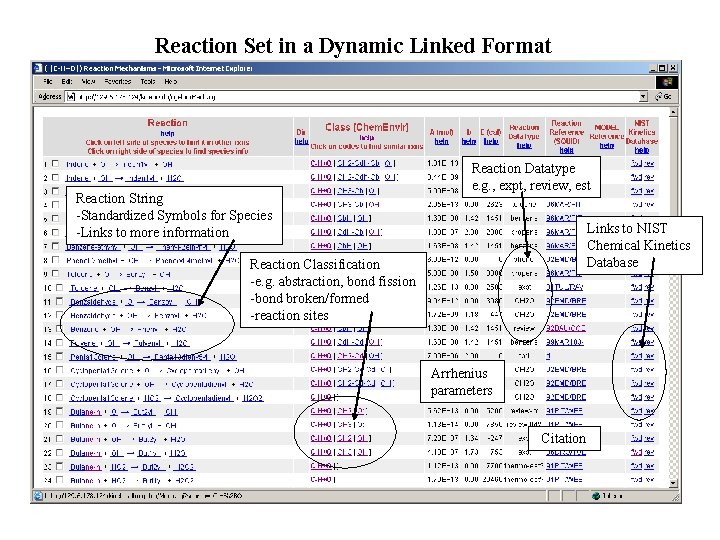Enable the checkbox for row 19 Butane-n + O
This screenshot has height=540, width=720.
(x=59, y=411)
